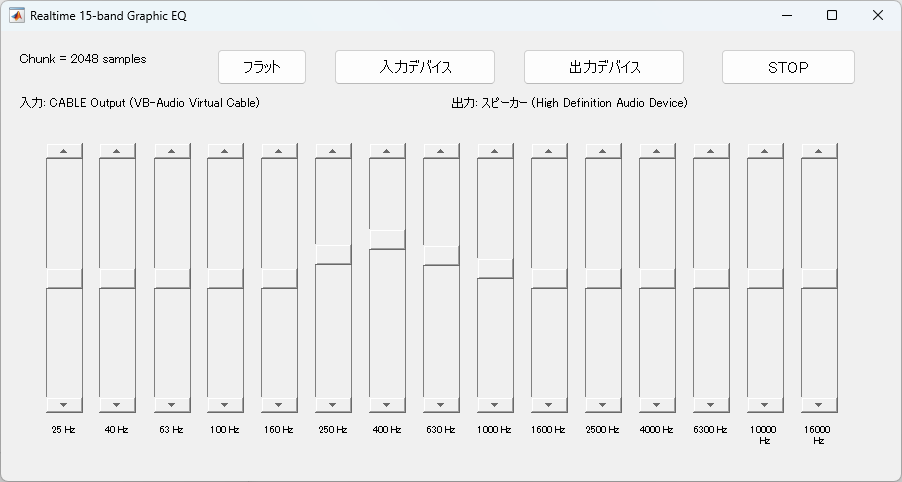
Task: Maximize the Graphic EQ window
Action: (832, 16)
